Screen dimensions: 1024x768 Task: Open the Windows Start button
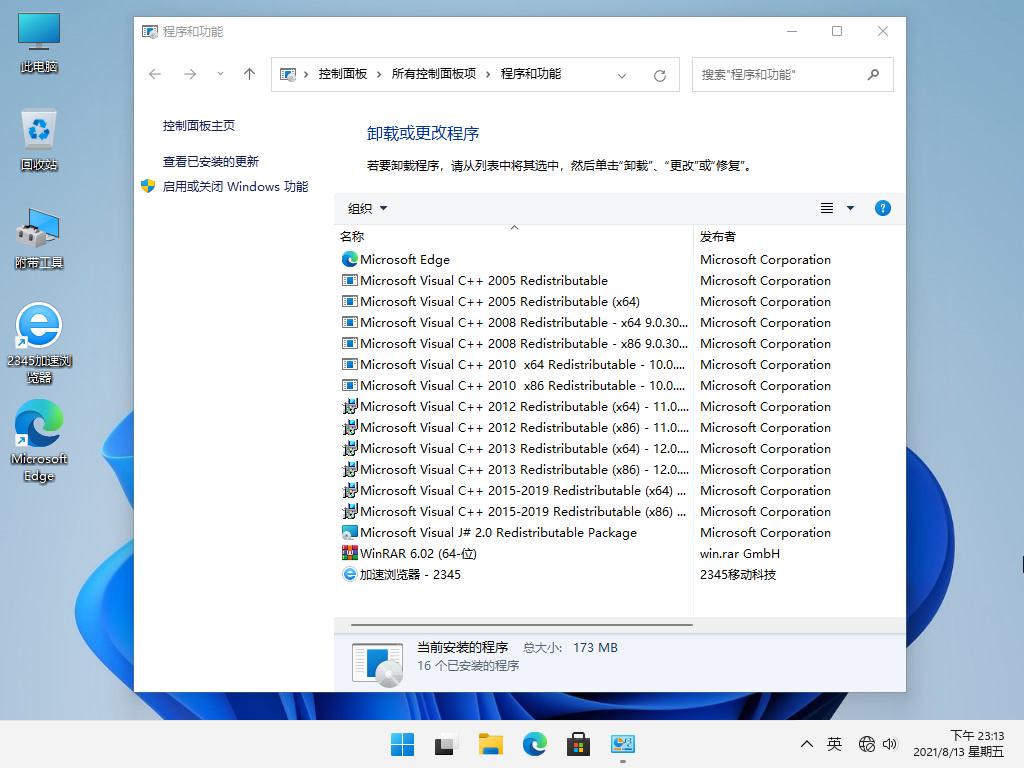click(x=402, y=744)
